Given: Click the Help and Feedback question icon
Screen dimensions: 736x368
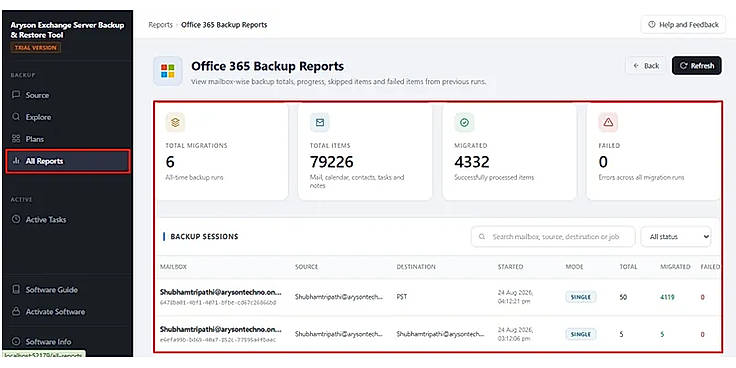Looking at the screenshot, I should click(x=652, y=24).
